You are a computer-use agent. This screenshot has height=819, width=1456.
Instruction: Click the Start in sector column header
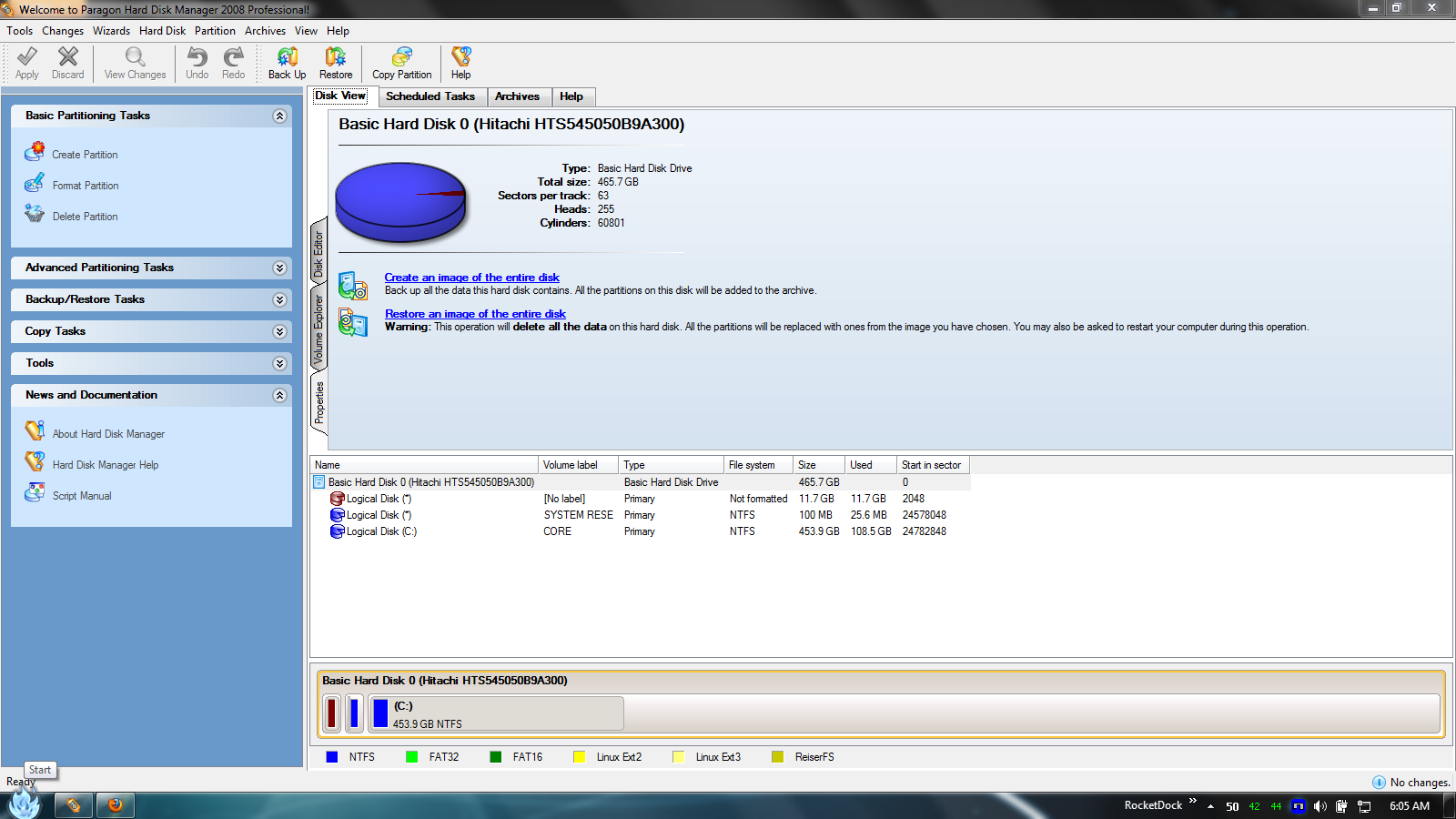coord(933,465)
